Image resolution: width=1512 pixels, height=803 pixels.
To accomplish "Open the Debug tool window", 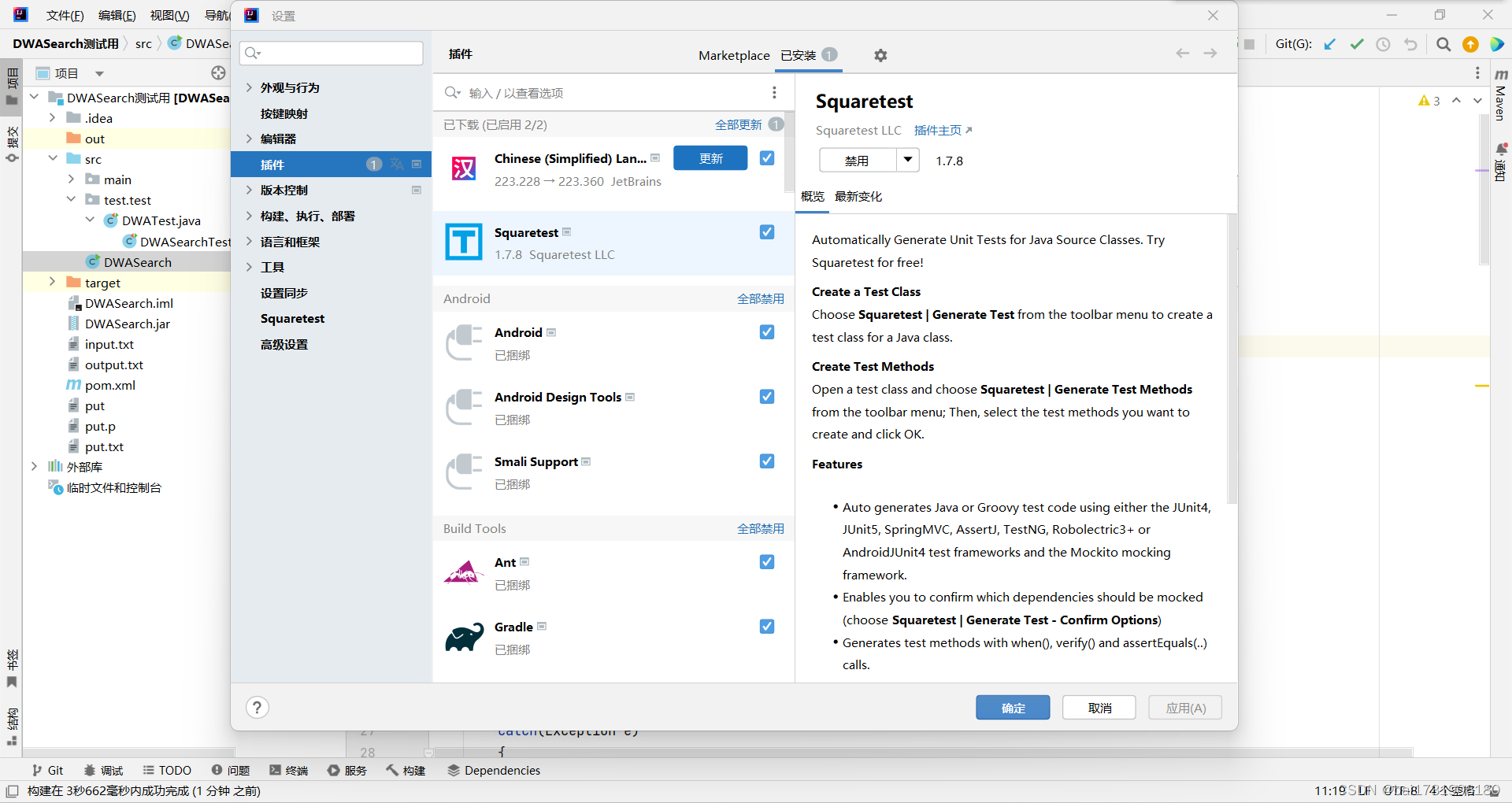I will tap(103, 770).
